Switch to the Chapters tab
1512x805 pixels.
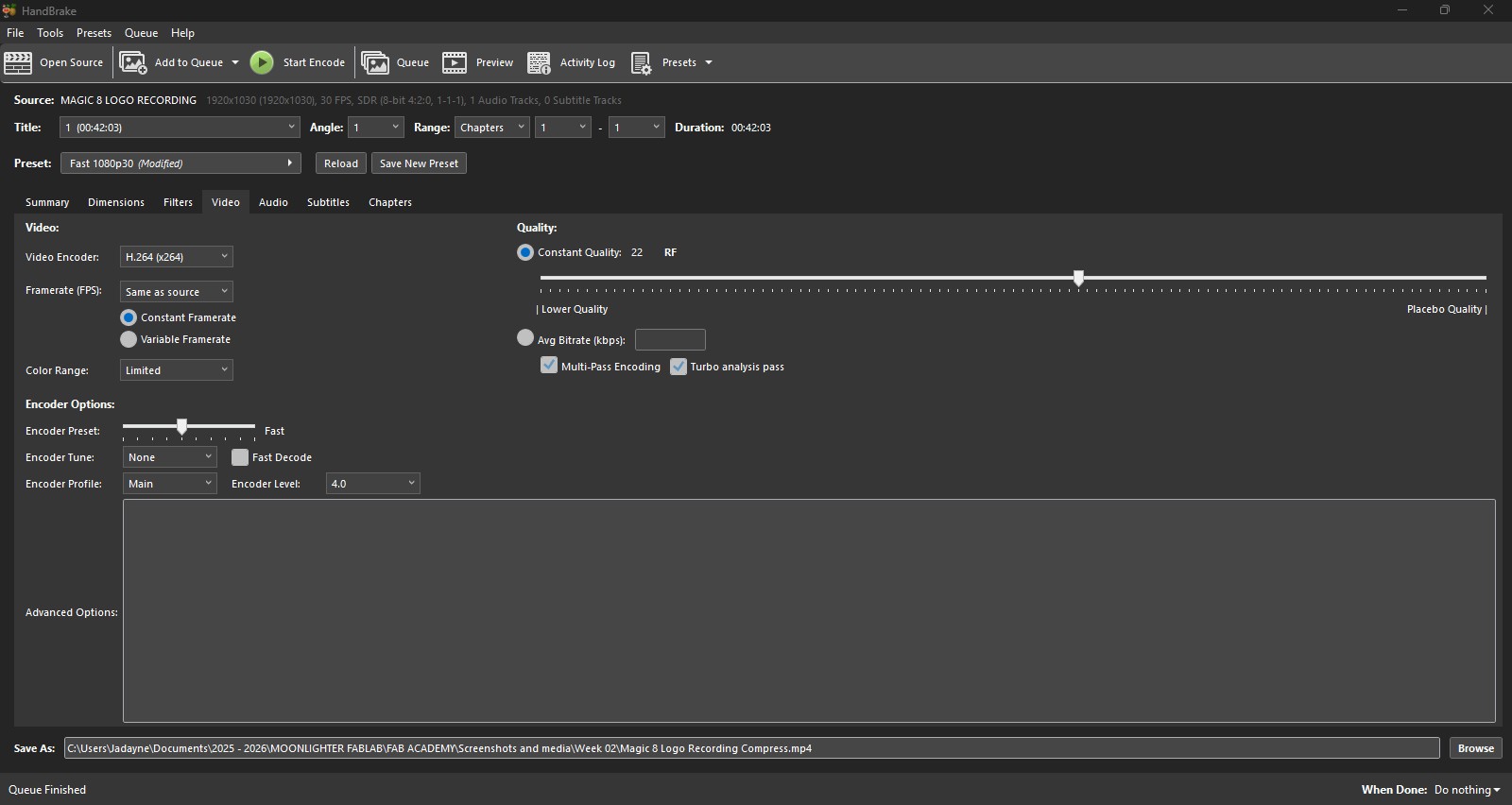pos(390,202)
